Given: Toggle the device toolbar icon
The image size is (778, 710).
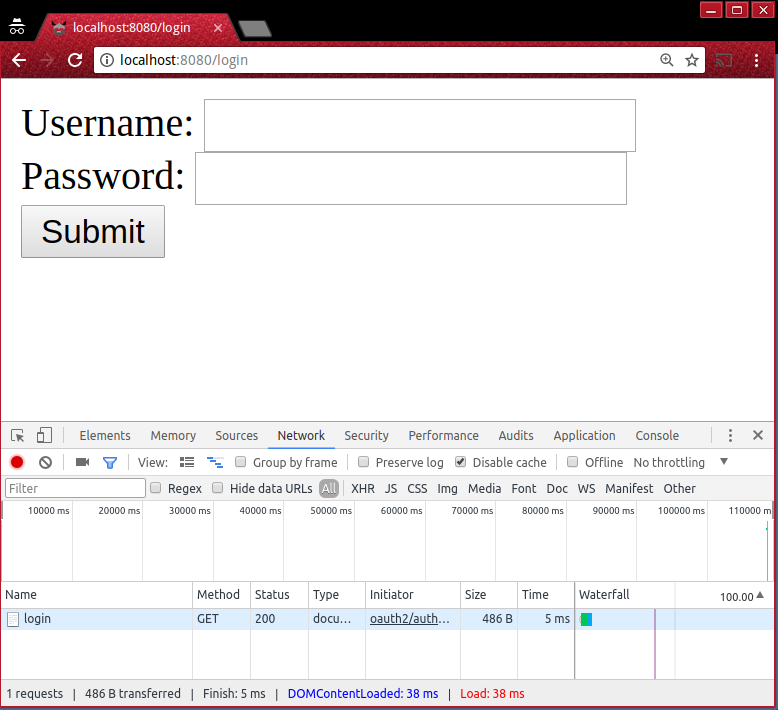Looking at the screenshot, I should tap(44, 436).
